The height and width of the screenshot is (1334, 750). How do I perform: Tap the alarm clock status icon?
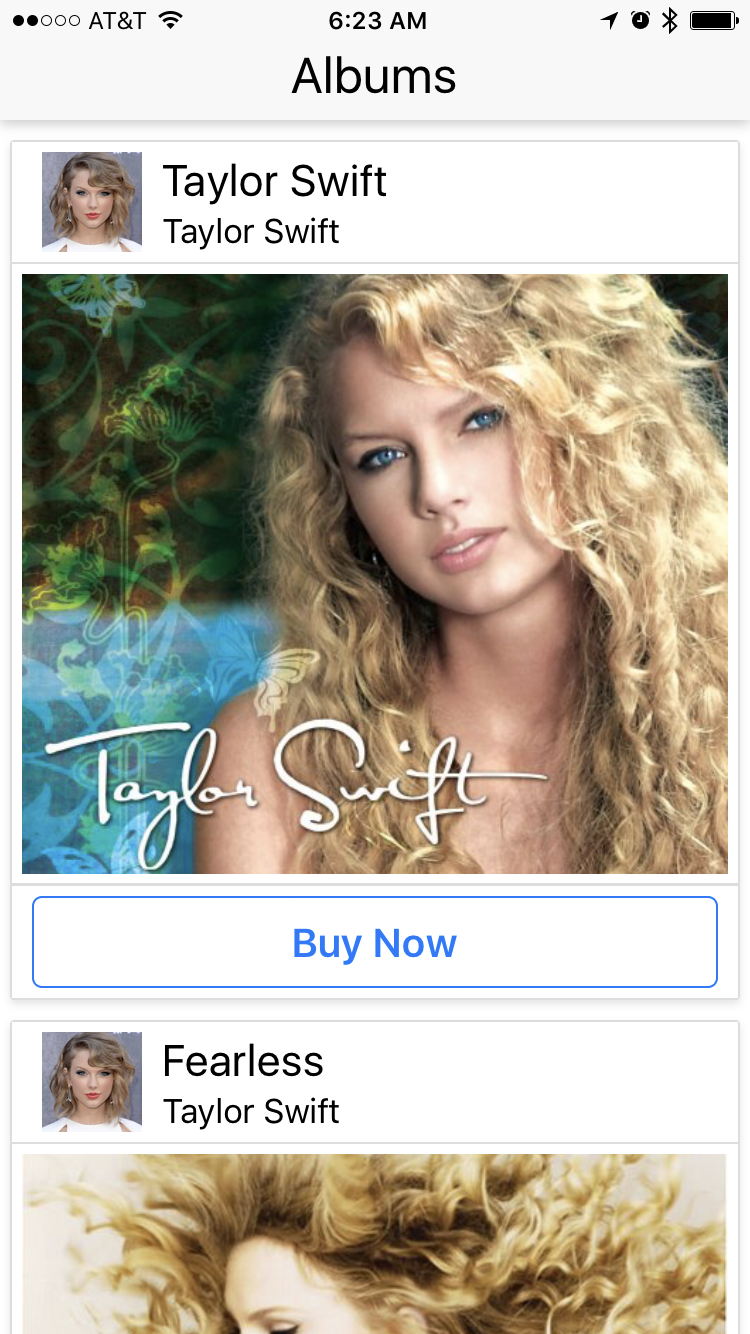[641, 20]
